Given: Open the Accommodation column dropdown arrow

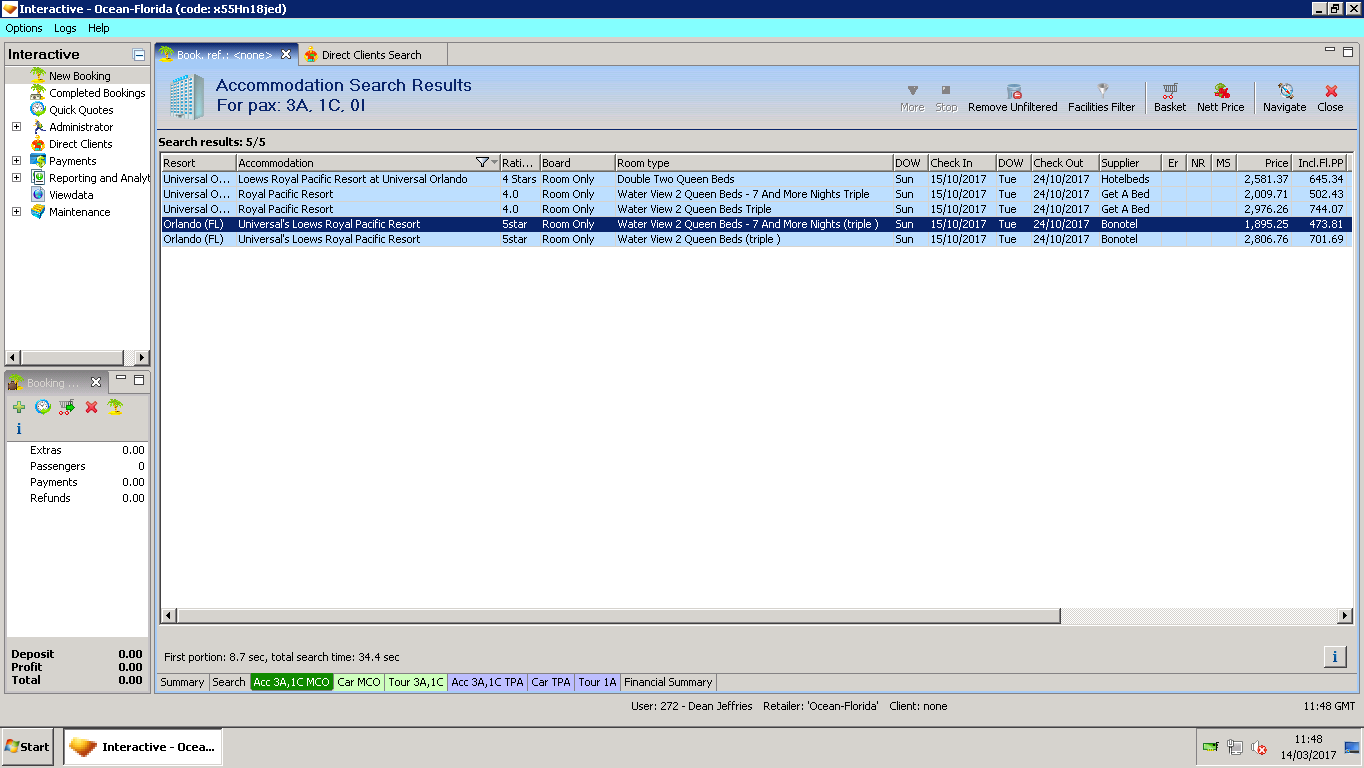Looking at the screenshot, I should click(494, 163).
